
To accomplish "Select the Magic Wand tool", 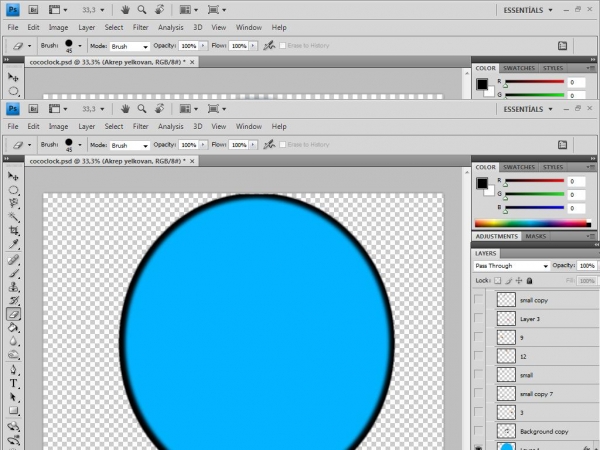I will (13, 217).
